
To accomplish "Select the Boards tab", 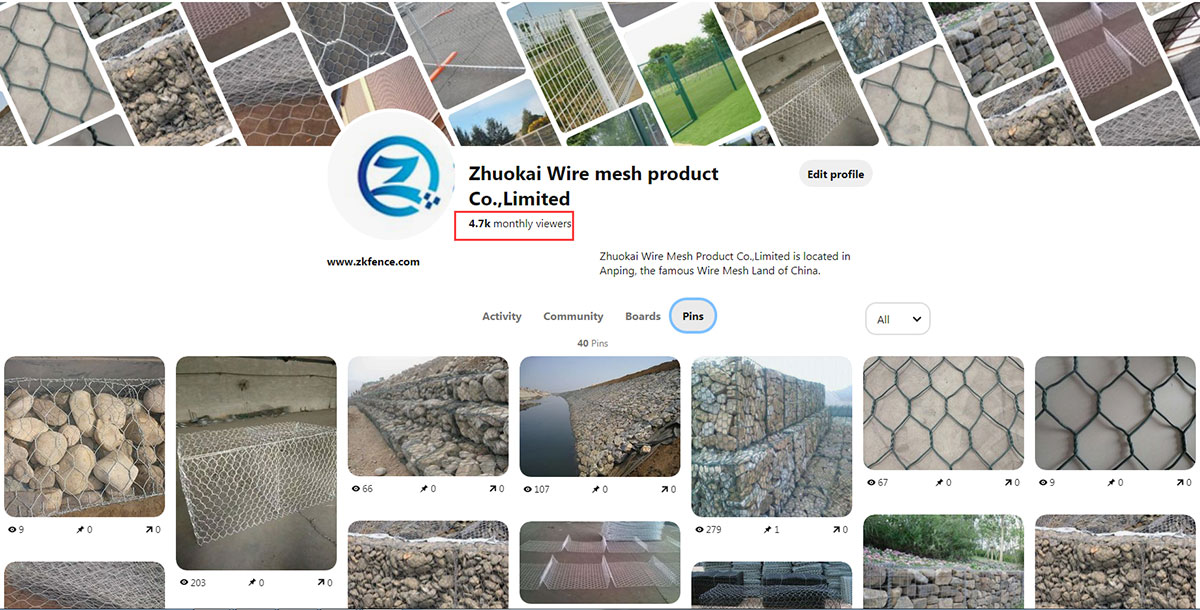I will (x=643, y=316).
